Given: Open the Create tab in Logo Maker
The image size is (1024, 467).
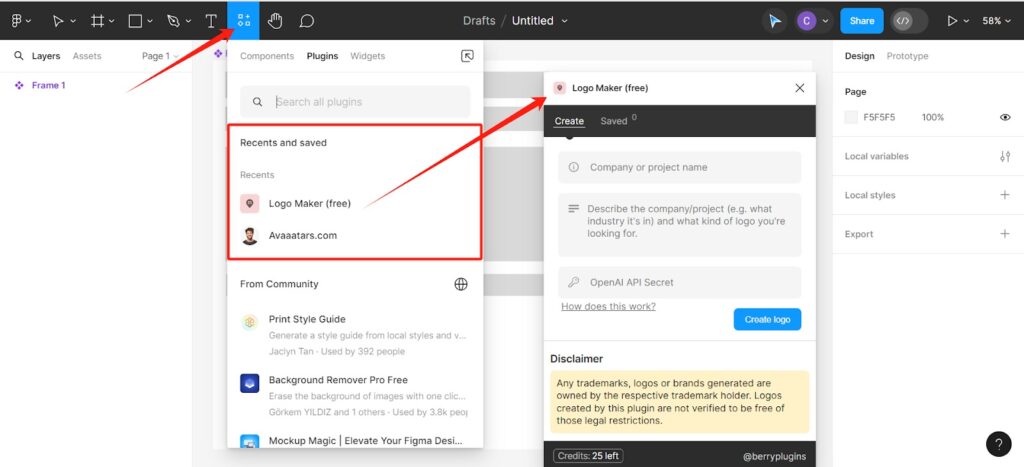Looking at the screenshot, I should (x=569, y=121).
